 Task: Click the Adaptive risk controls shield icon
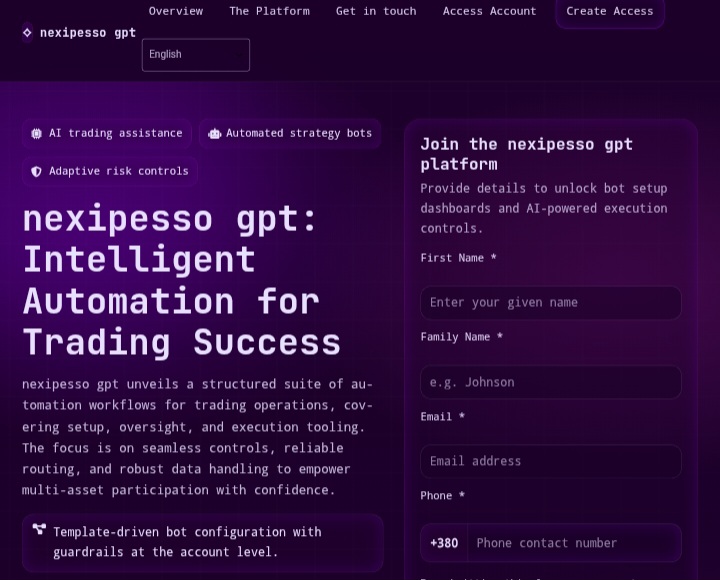36,172
